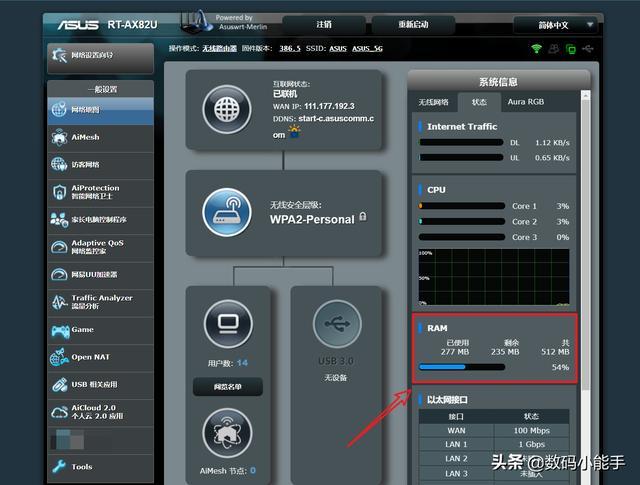Click the green LAN connection status icon
Screen dimensions: 640x485
[571, 49]
